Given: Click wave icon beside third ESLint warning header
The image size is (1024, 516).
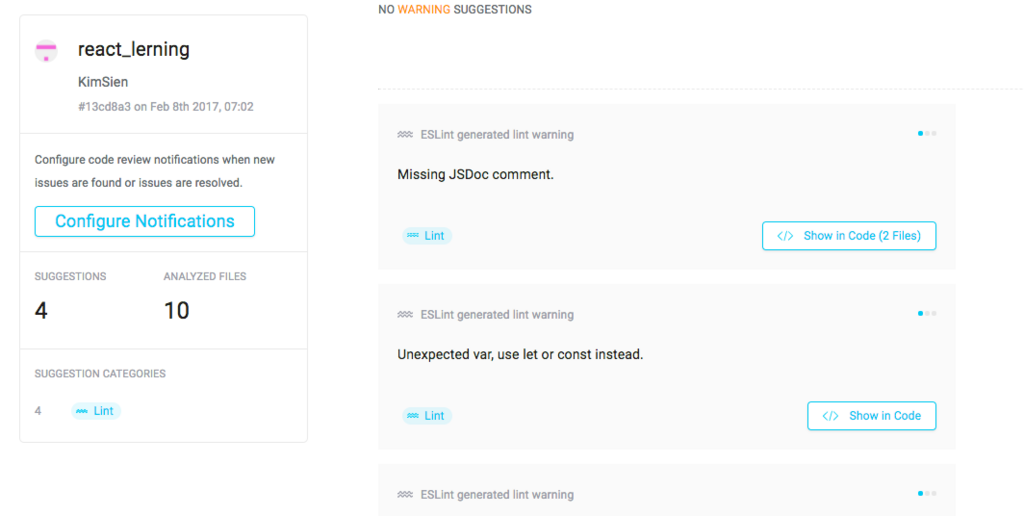Looking at the screenshot, I should (x=405, y=494).
